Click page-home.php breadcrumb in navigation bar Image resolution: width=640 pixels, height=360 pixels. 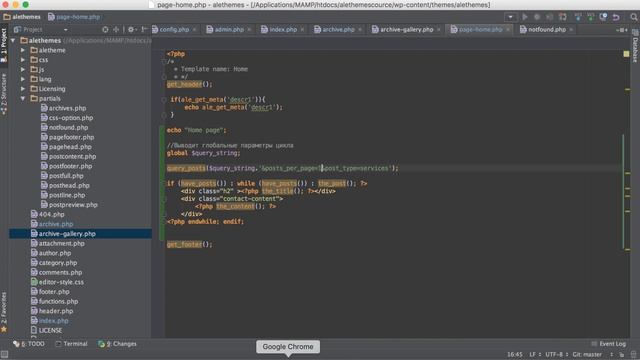click(74, 17)
